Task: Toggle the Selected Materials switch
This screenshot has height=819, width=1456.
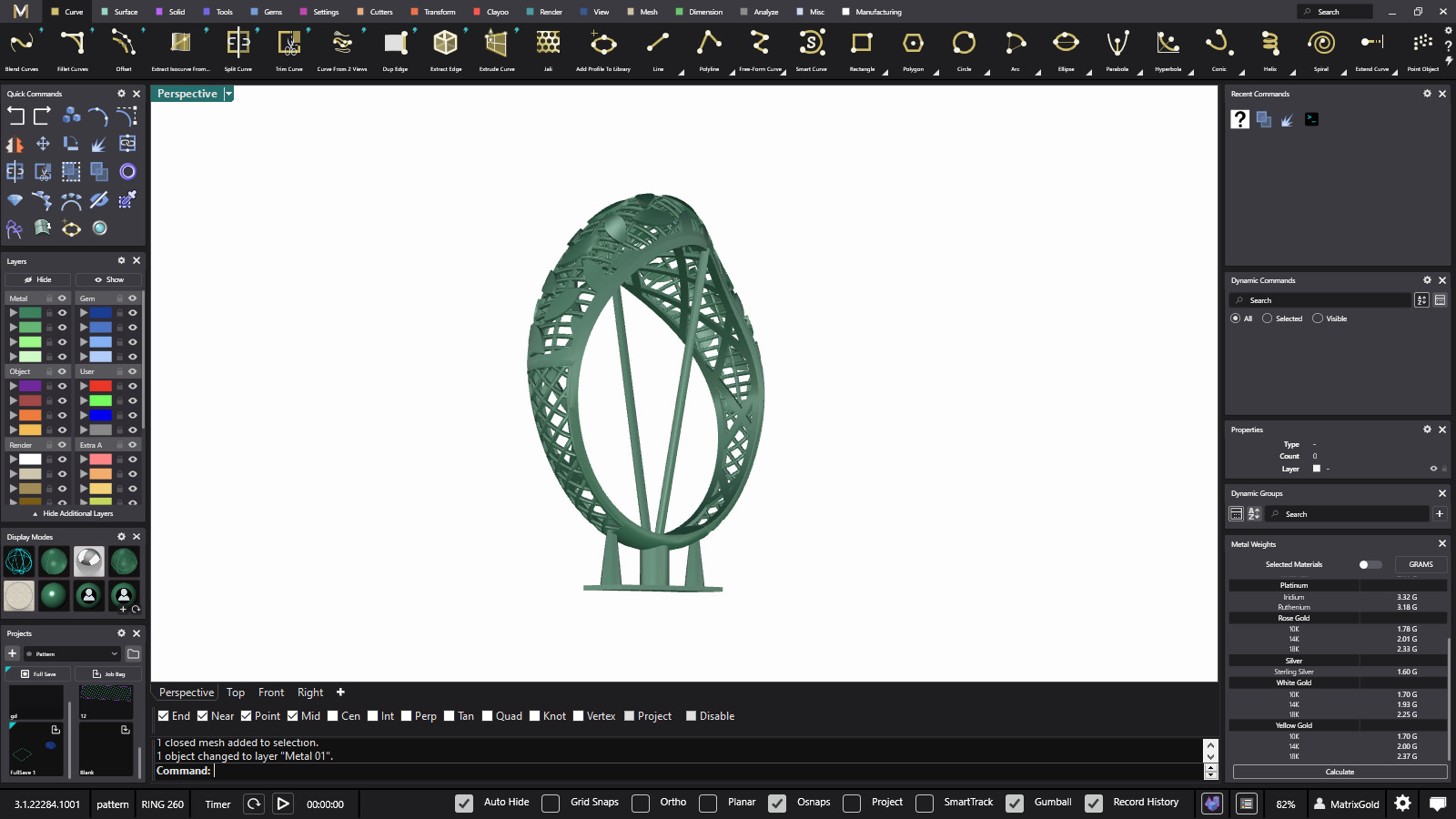Action: 1370,564
